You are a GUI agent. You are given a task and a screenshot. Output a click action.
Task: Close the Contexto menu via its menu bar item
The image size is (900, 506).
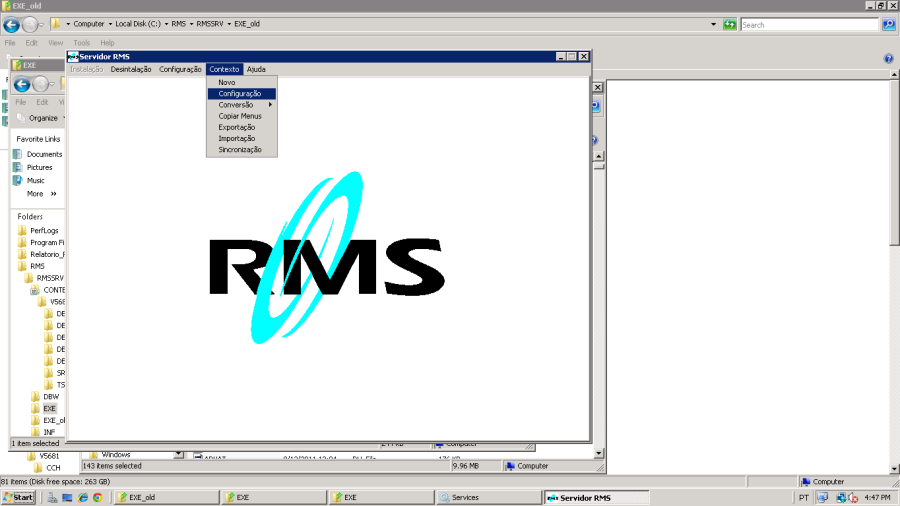[224, 69]
